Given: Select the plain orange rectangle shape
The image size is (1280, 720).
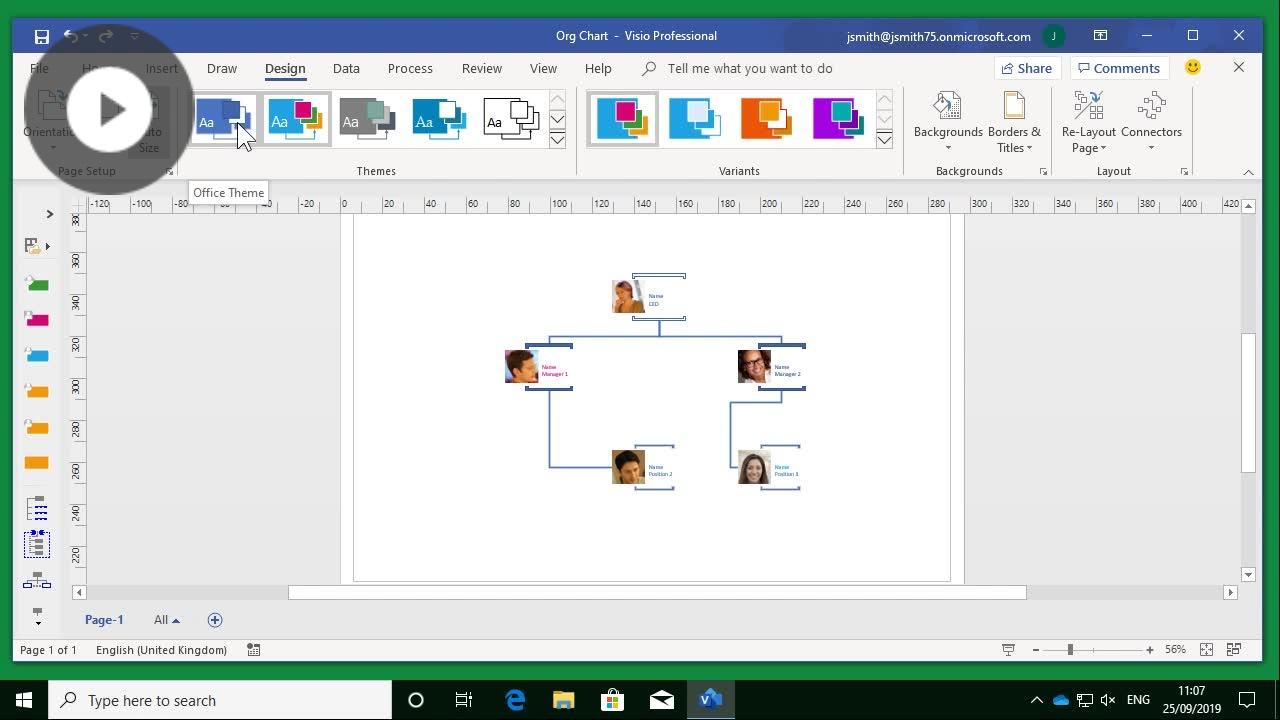Looking at the screenshot, I should coord(37,463).
